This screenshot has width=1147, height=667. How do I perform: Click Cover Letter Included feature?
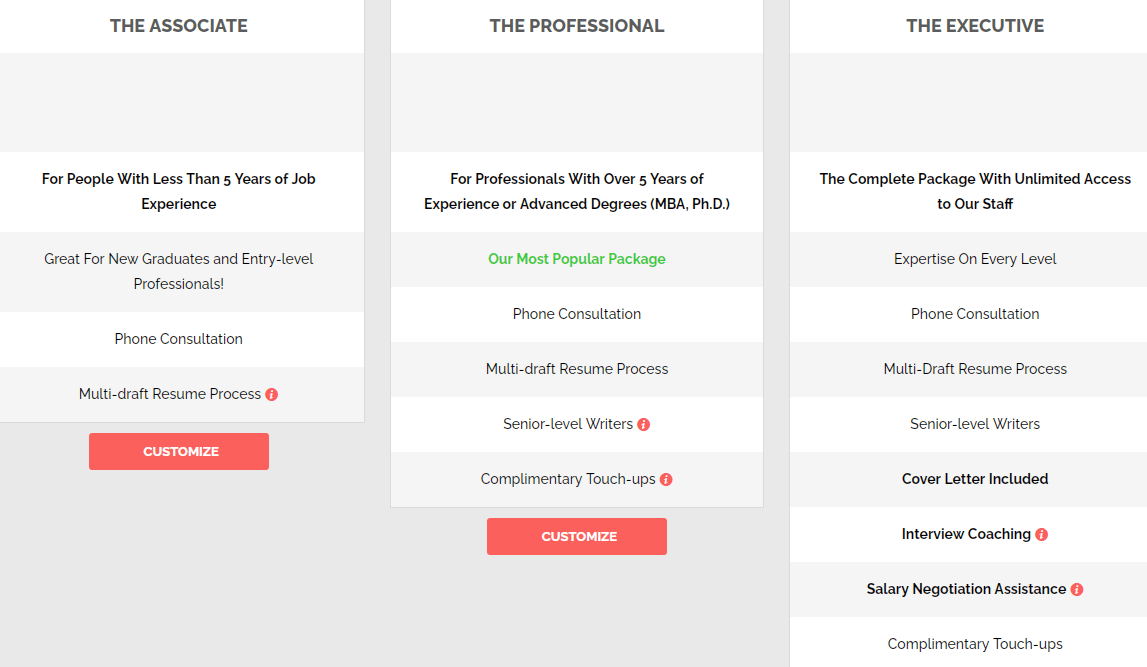[975, 479]
